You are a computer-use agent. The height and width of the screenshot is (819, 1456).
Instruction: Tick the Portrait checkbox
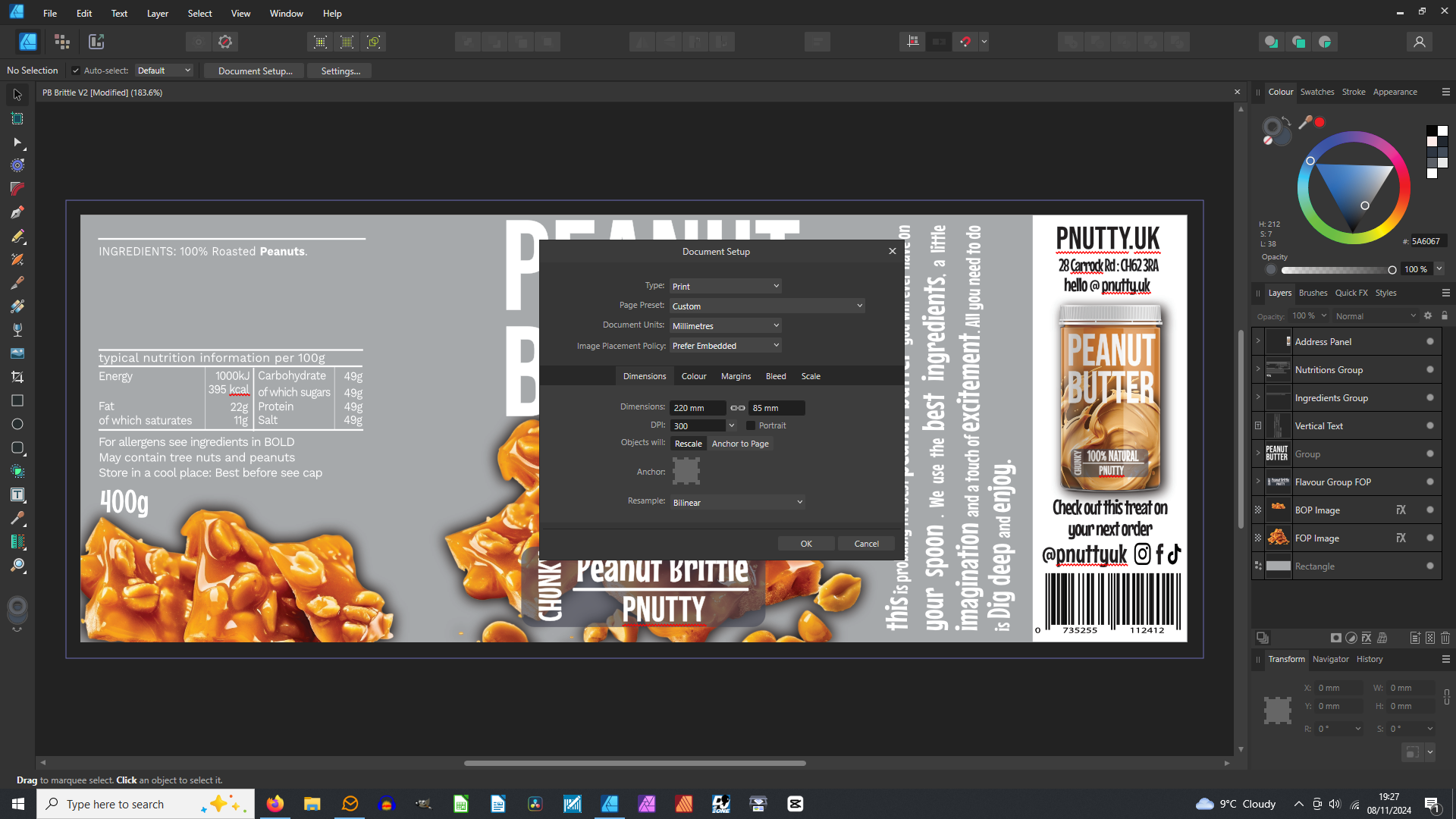(x=751, y=425)
